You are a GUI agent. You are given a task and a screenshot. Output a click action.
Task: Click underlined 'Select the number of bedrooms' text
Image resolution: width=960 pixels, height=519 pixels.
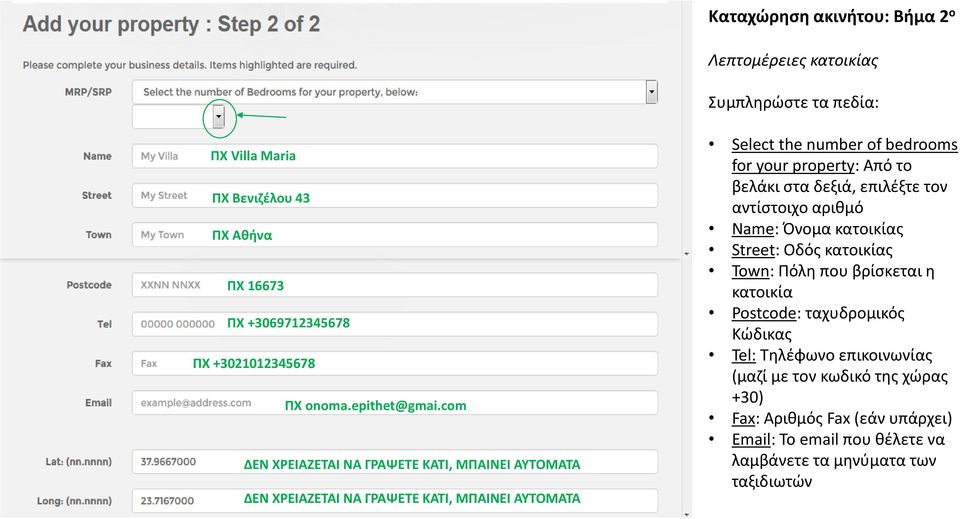point(844,144)
